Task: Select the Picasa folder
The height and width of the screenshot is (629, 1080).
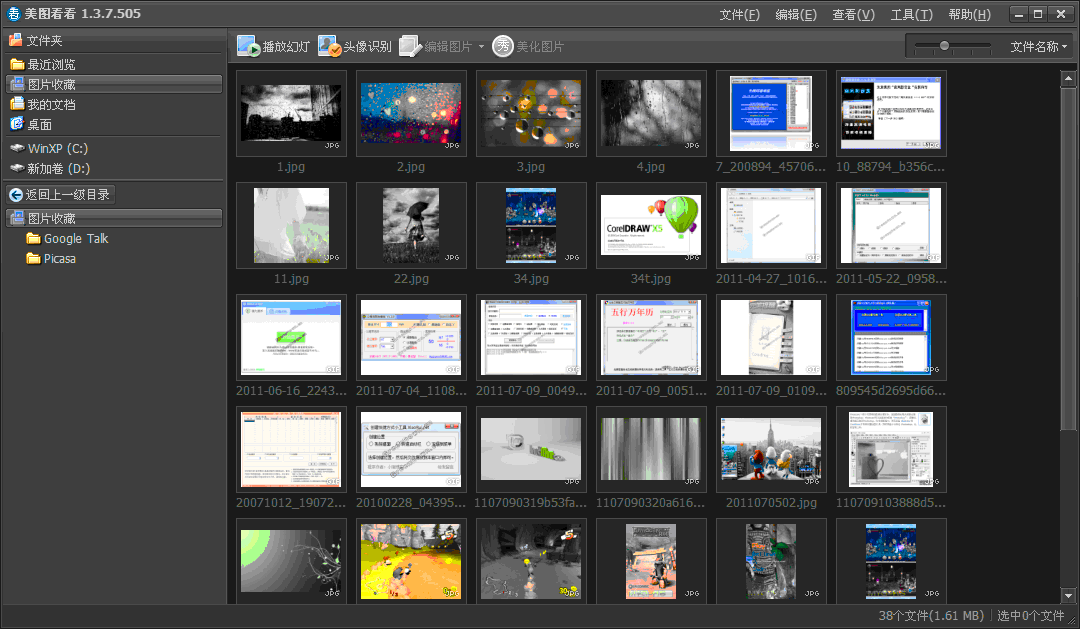Action: [x=59, y=259]
